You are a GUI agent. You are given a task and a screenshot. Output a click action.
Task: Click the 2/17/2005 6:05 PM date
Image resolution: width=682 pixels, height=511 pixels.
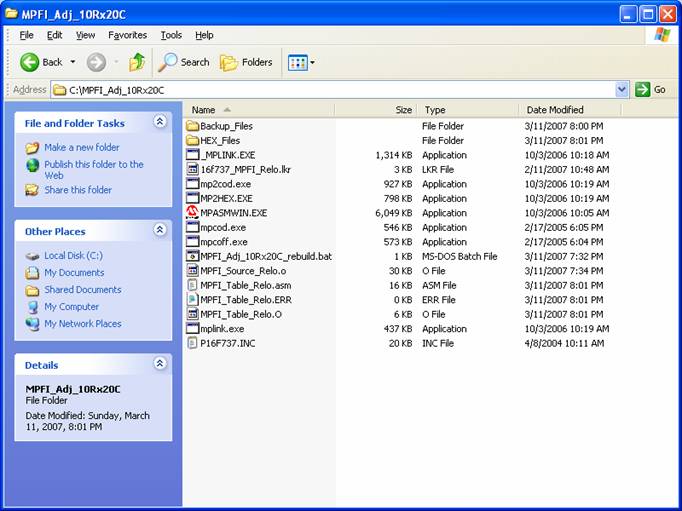(564, 227)
